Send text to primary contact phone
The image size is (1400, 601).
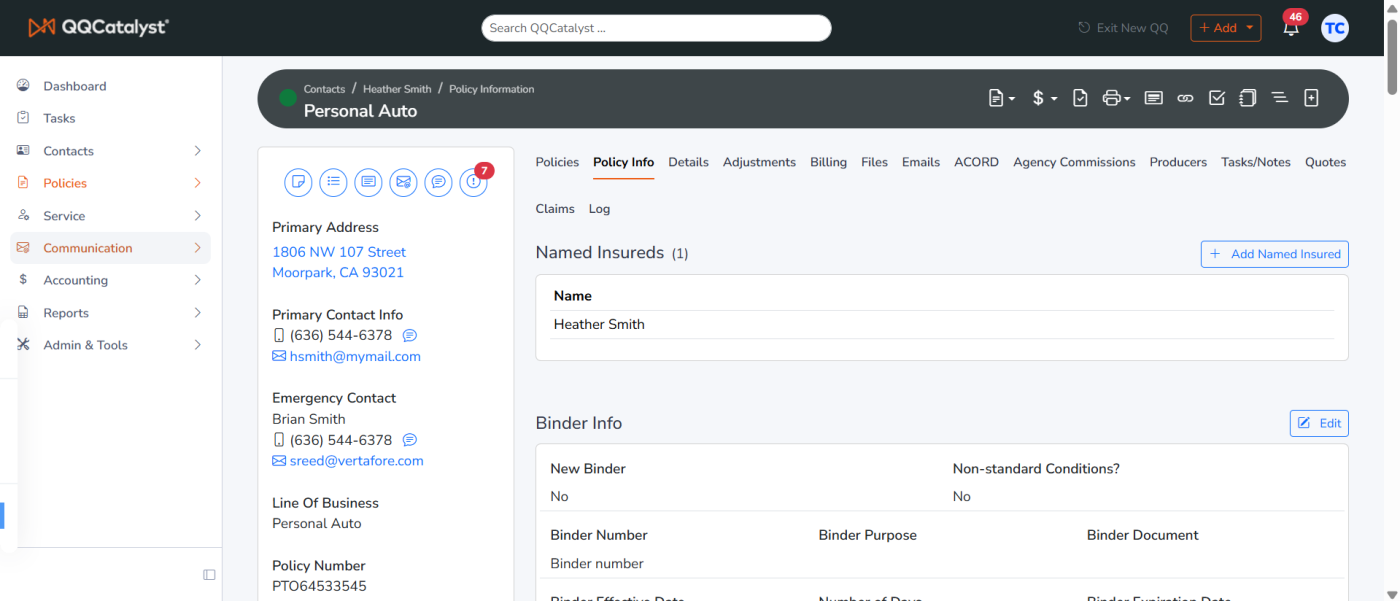coord(409,335)
